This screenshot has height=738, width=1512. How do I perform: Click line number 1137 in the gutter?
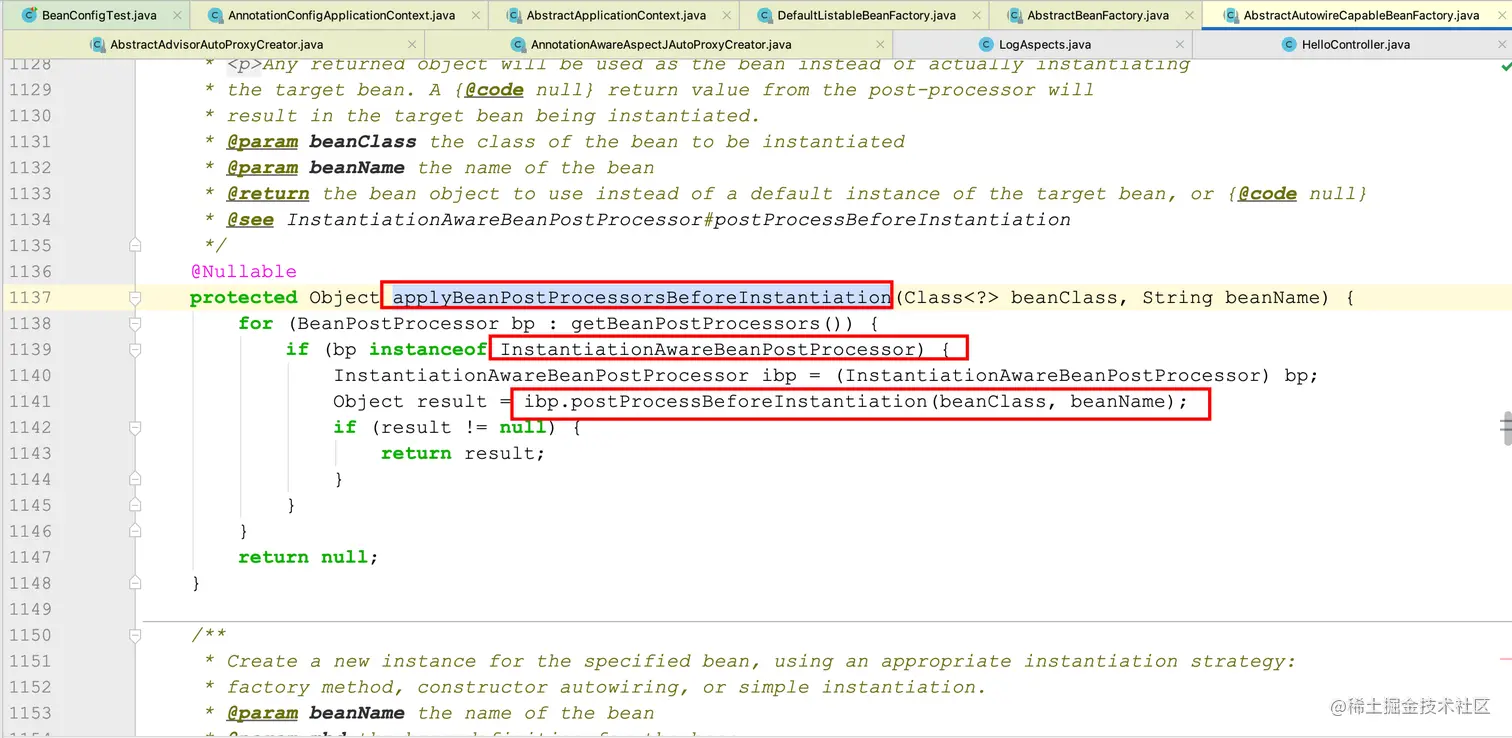pyautogui.click(x=30, y=297)
